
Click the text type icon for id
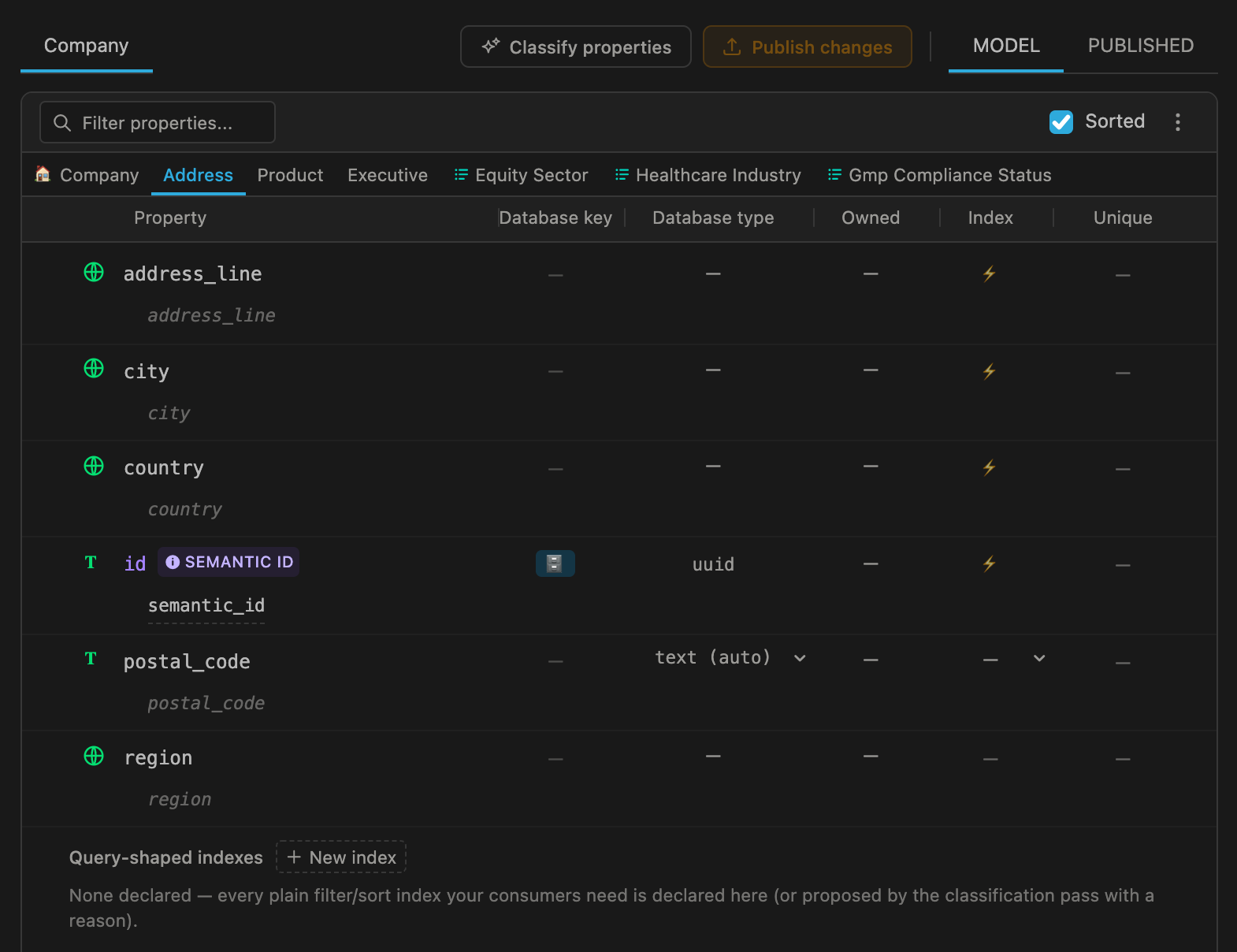click(91, 562)
